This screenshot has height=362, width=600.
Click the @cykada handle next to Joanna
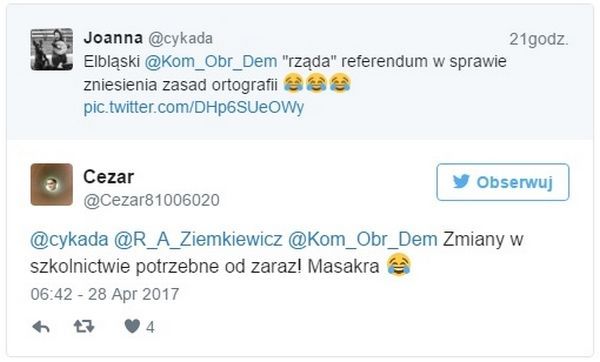pos(181,39)
